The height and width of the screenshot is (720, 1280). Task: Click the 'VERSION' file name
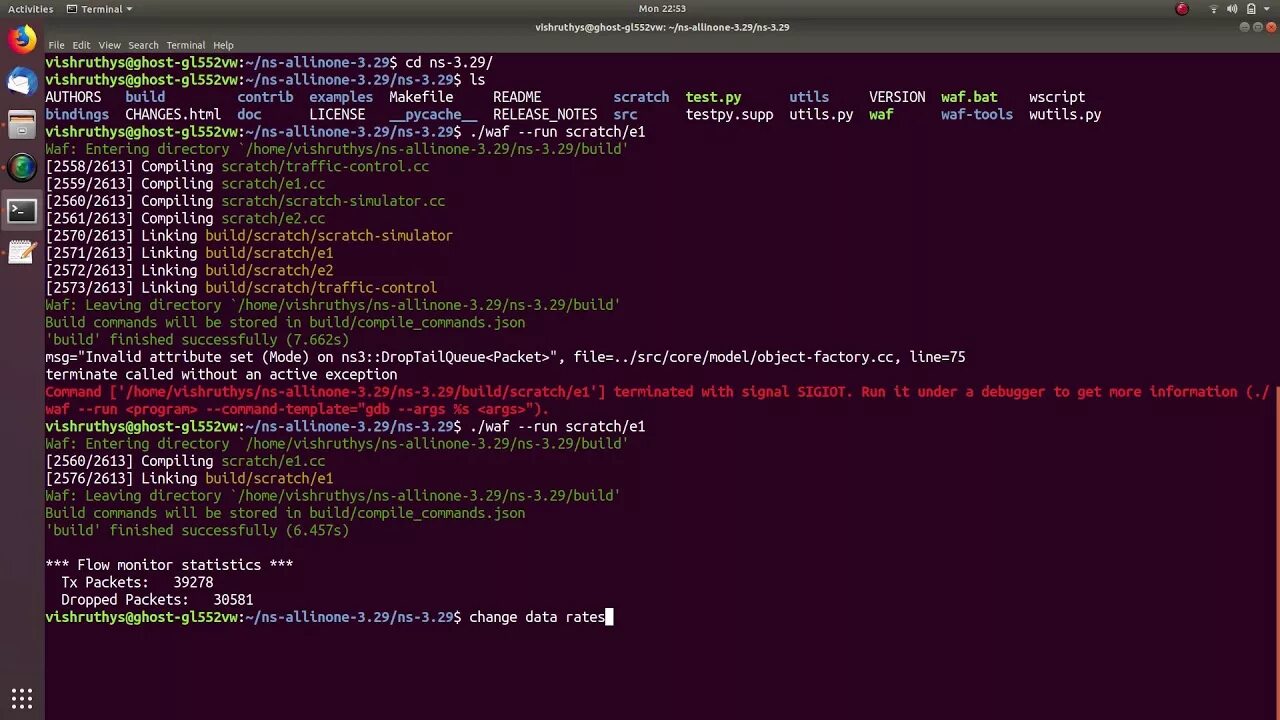897,97
